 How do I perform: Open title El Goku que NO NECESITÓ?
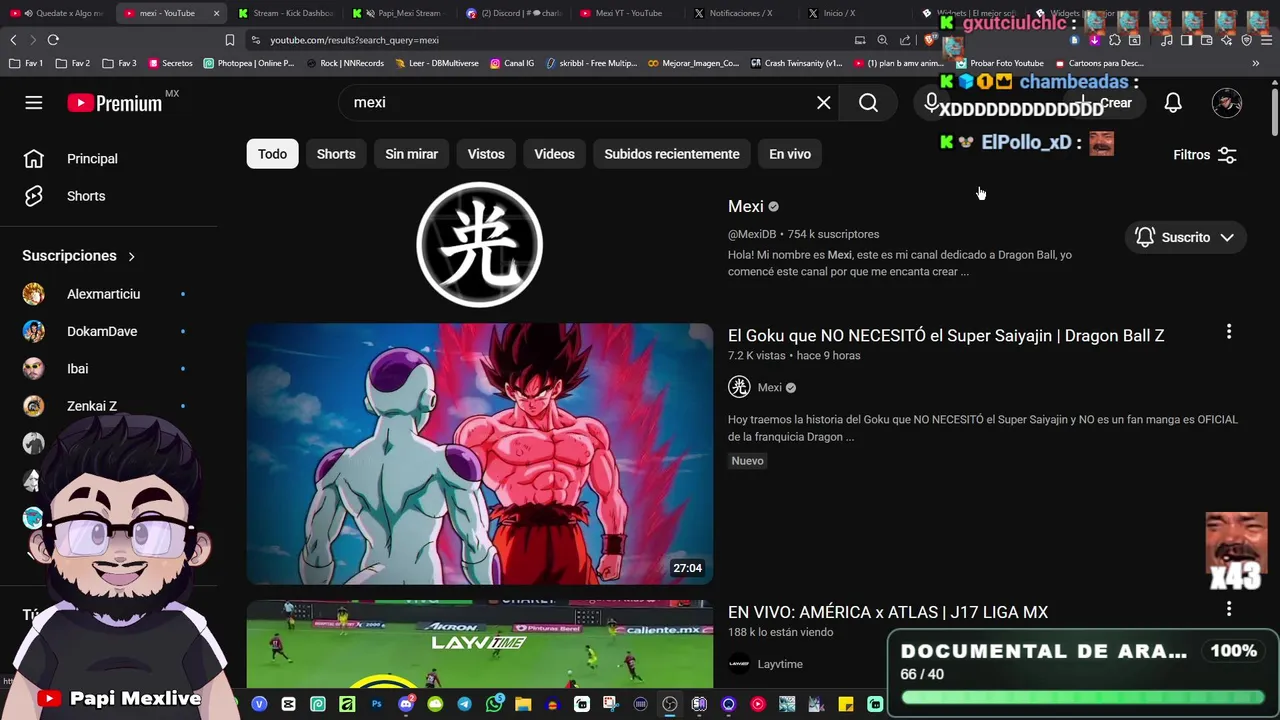click(x=946, y=335)
